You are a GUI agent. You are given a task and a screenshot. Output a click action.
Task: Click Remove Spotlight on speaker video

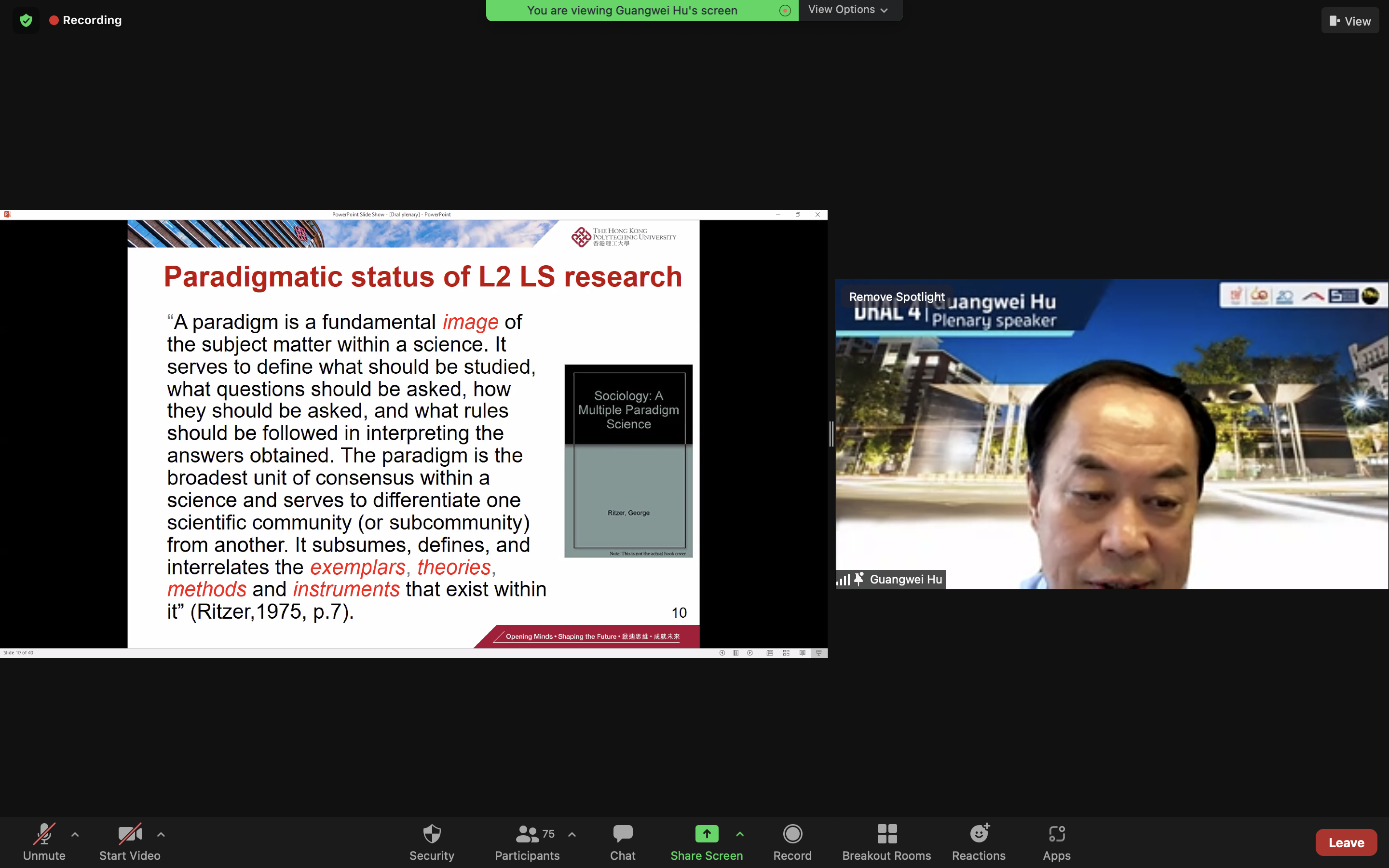tap(896, 297)
